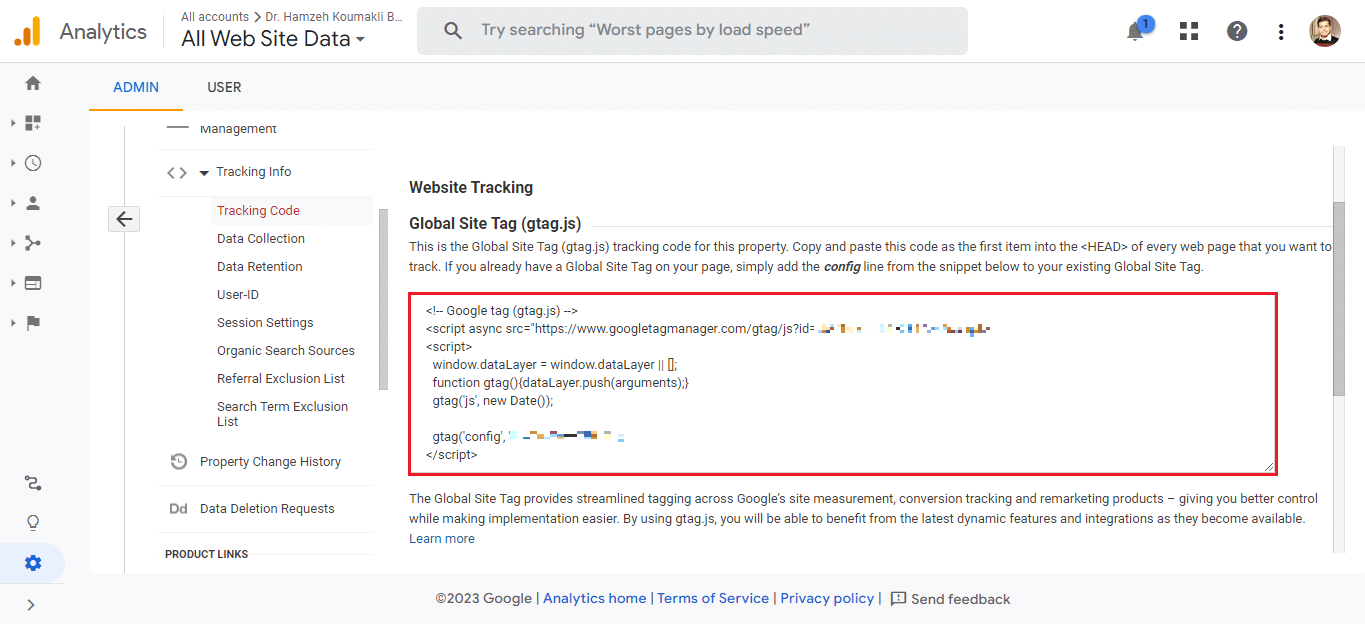
Task: Click the Learn more link
Action: click(x=441, y=538)
